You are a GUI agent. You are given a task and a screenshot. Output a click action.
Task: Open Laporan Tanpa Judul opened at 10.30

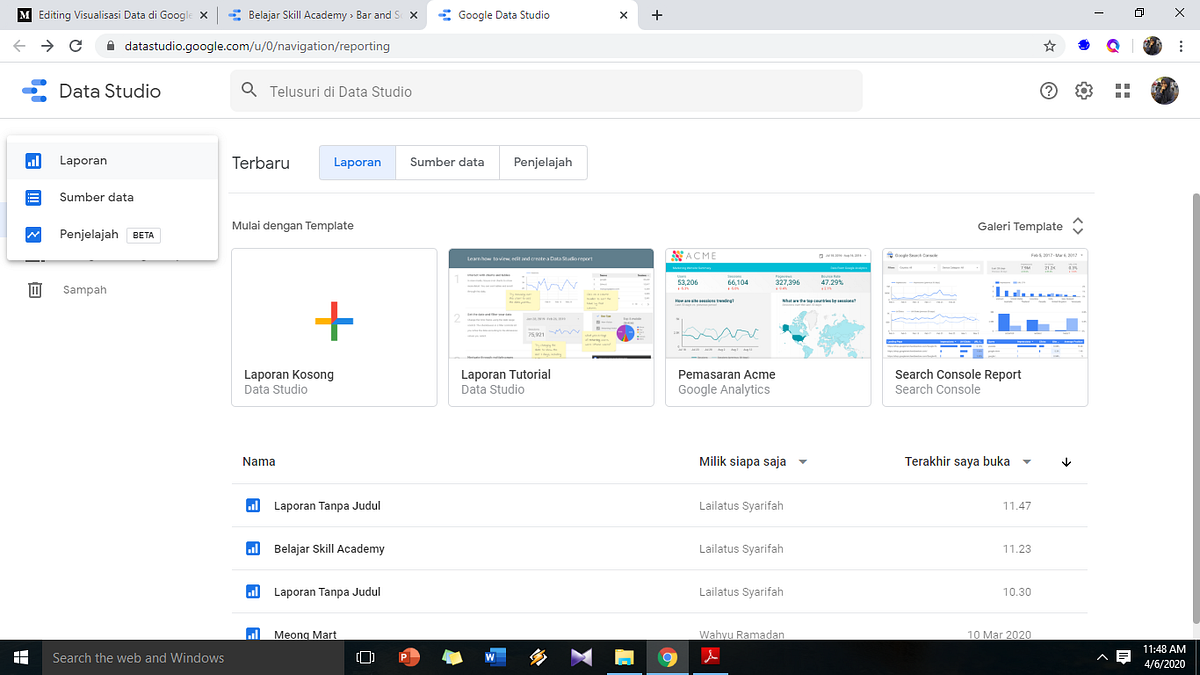point(660,592)
